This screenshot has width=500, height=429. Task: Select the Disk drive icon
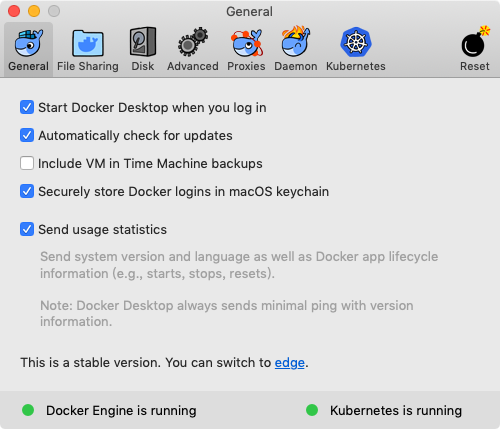143,41
